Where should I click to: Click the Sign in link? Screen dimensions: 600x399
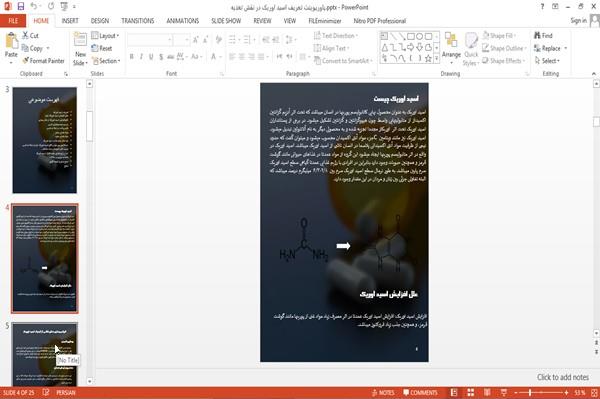578,21
